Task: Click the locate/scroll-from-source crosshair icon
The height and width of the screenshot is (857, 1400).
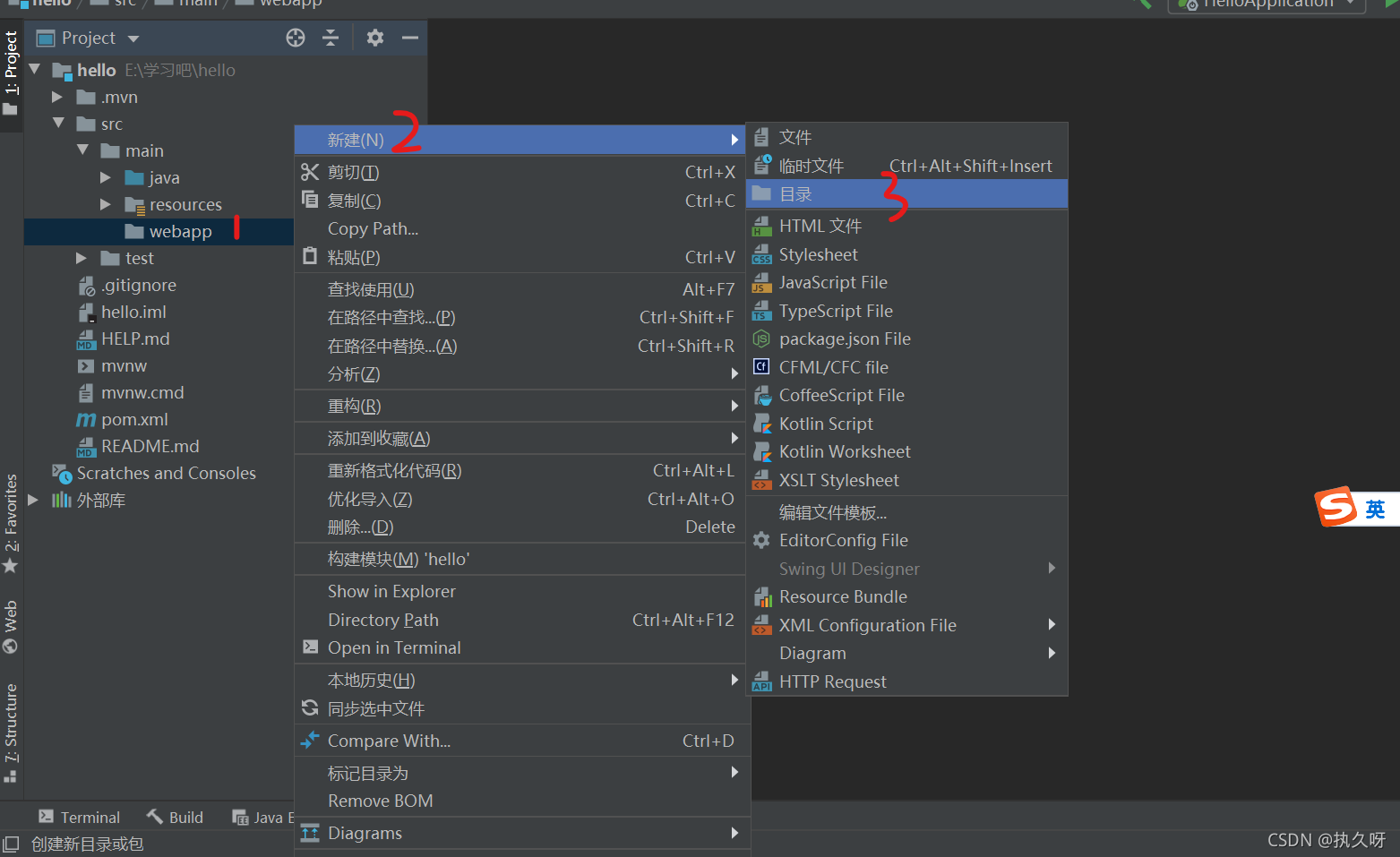Action: point(296,38)
